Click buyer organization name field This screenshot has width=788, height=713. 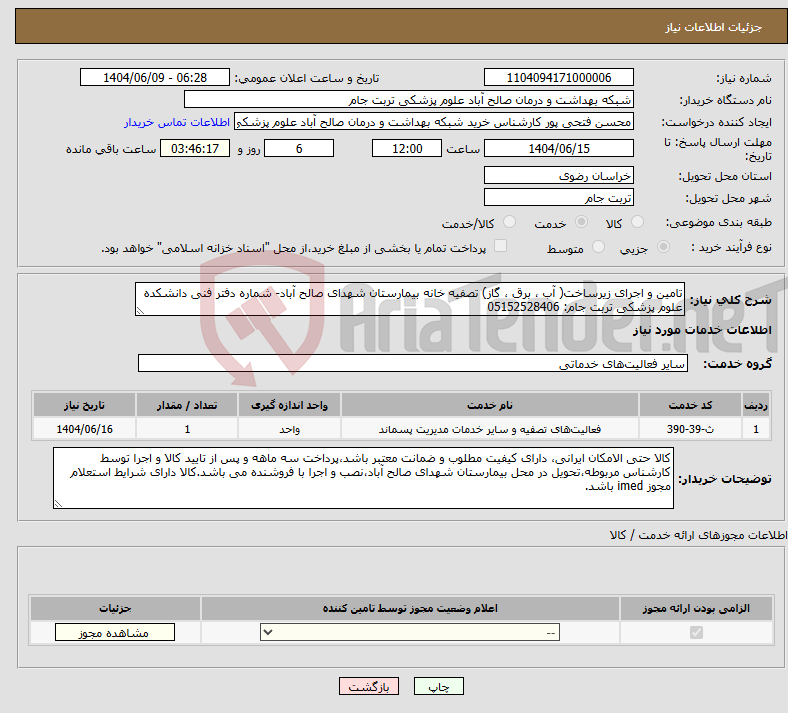tap(409, 99)
